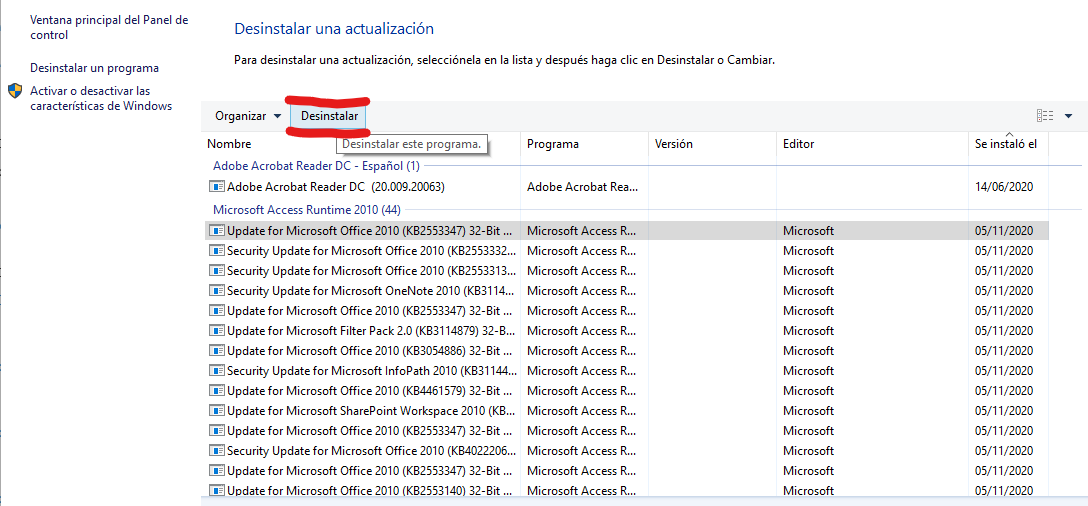Open the view options dropdown arrow

coord(1069,116)
